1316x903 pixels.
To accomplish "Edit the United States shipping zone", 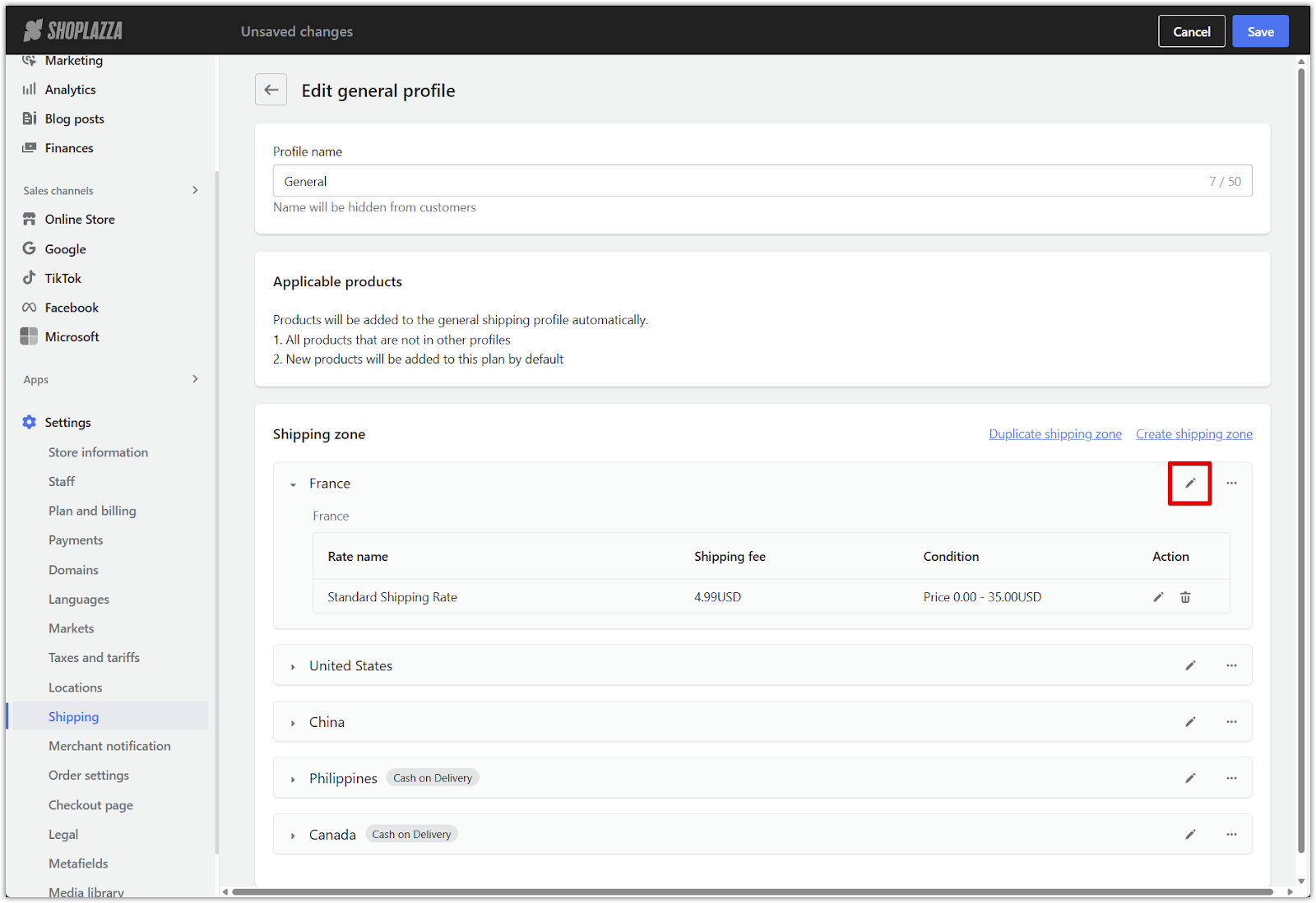I will click(x=1189, y=666).
